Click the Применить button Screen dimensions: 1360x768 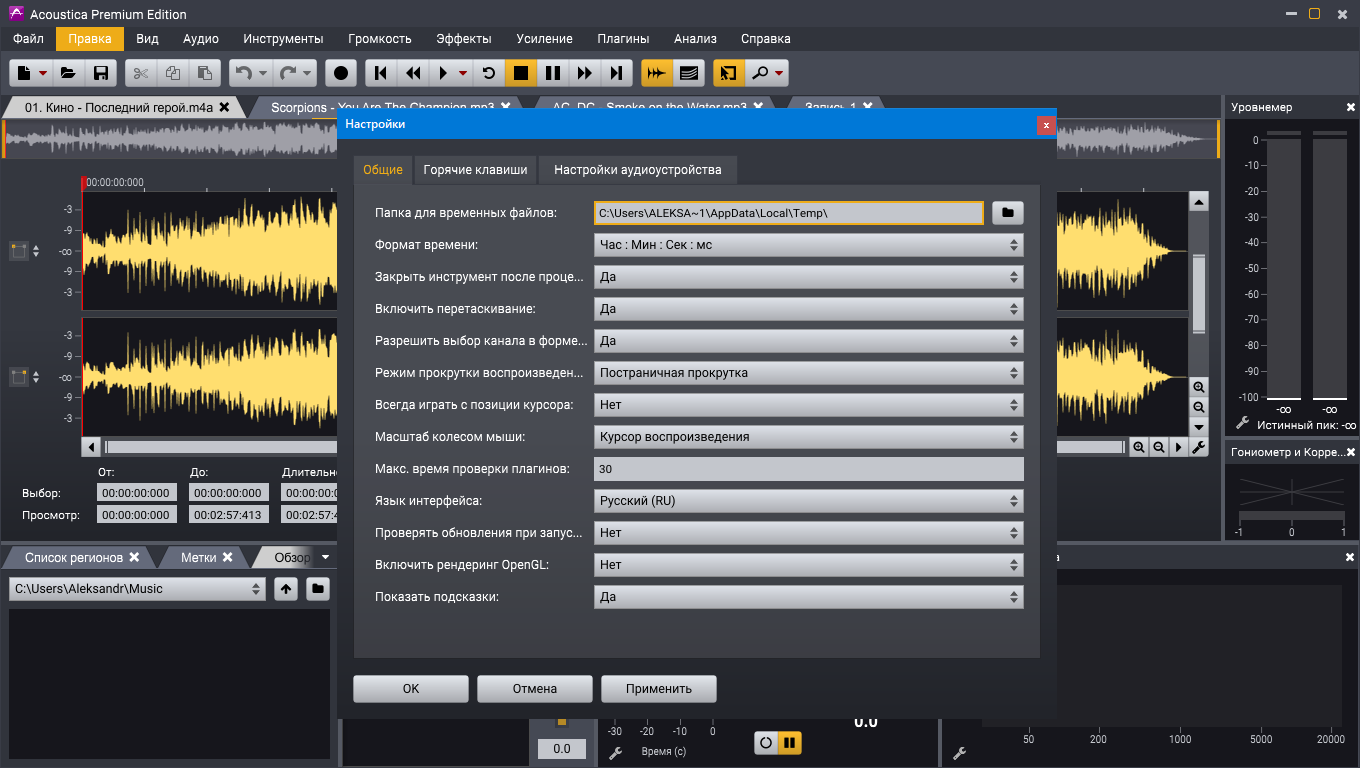[659, 689]
